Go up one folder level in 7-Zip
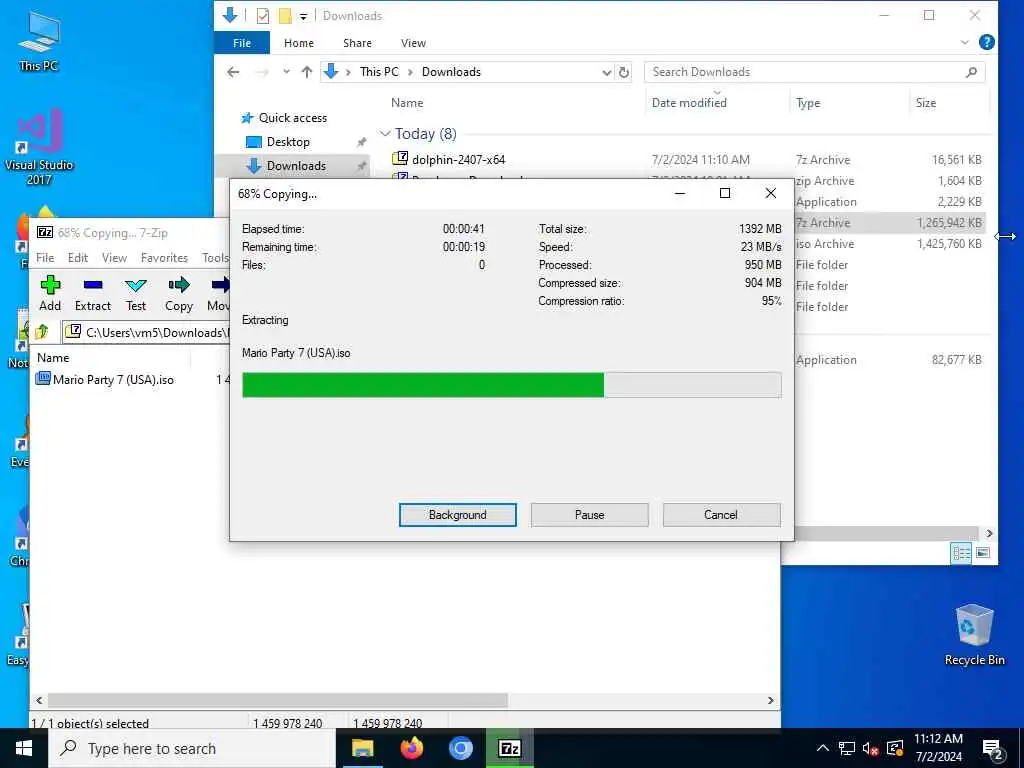 (x=42, y=332)
